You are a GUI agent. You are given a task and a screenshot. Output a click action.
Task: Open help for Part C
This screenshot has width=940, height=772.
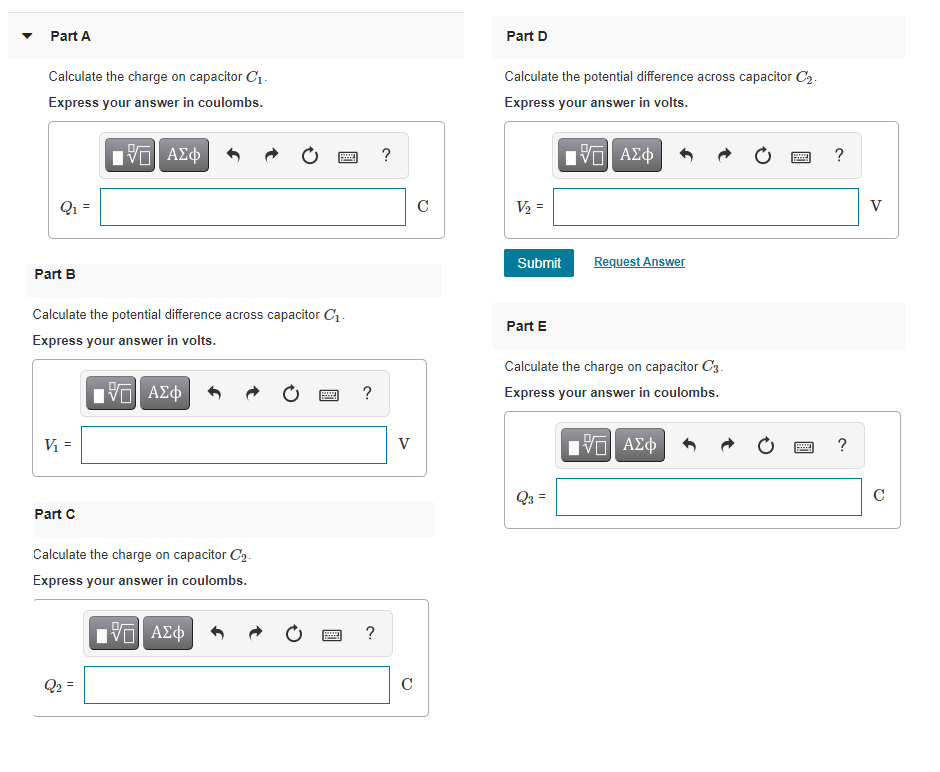point(370,633)
